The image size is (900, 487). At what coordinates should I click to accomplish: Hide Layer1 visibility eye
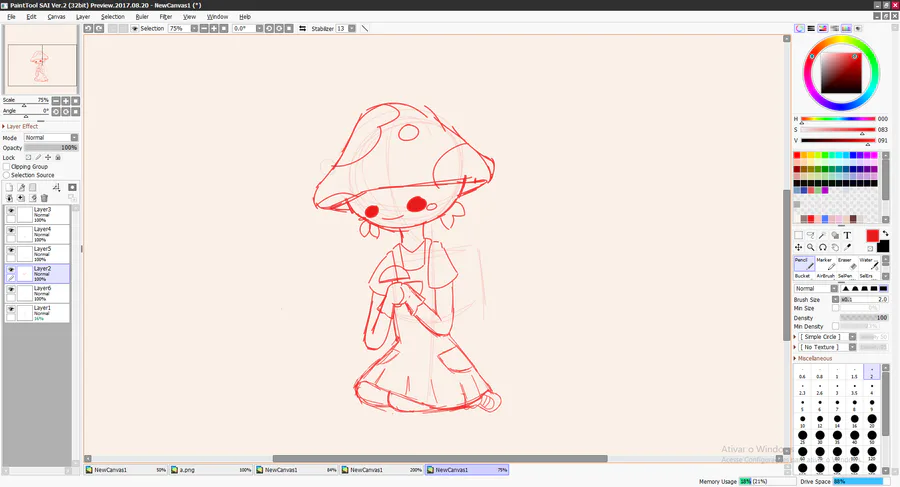pyautogui.click(x=11, y=309)
